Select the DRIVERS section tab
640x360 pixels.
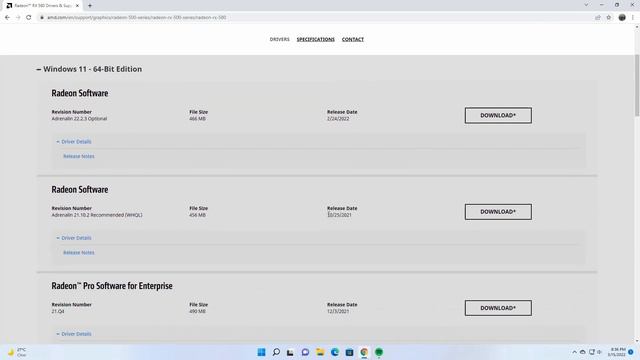coord(280,39)
